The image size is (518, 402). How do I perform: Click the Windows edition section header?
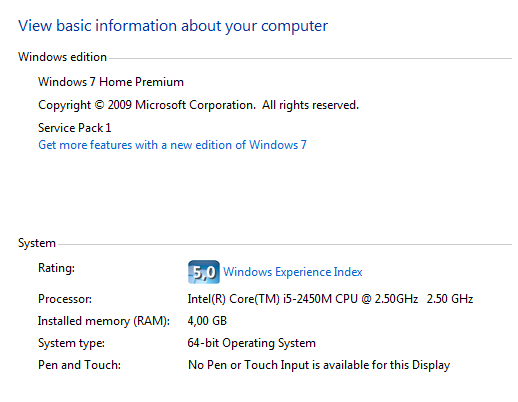click(62, 57)
